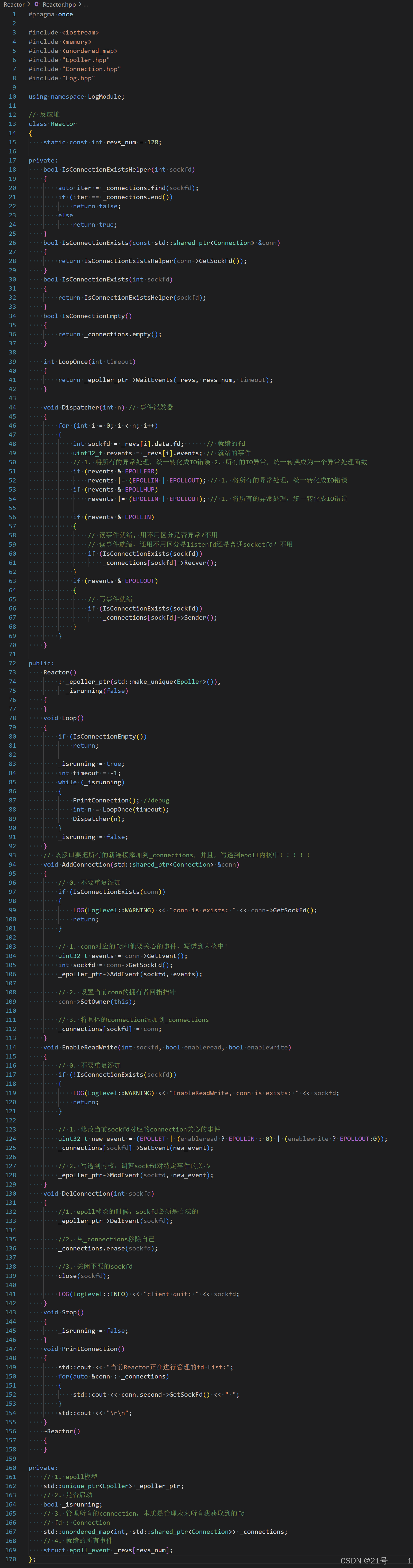
Task: Click 'for (int i = 0; i < n; i++)' line
Action: 108,426
